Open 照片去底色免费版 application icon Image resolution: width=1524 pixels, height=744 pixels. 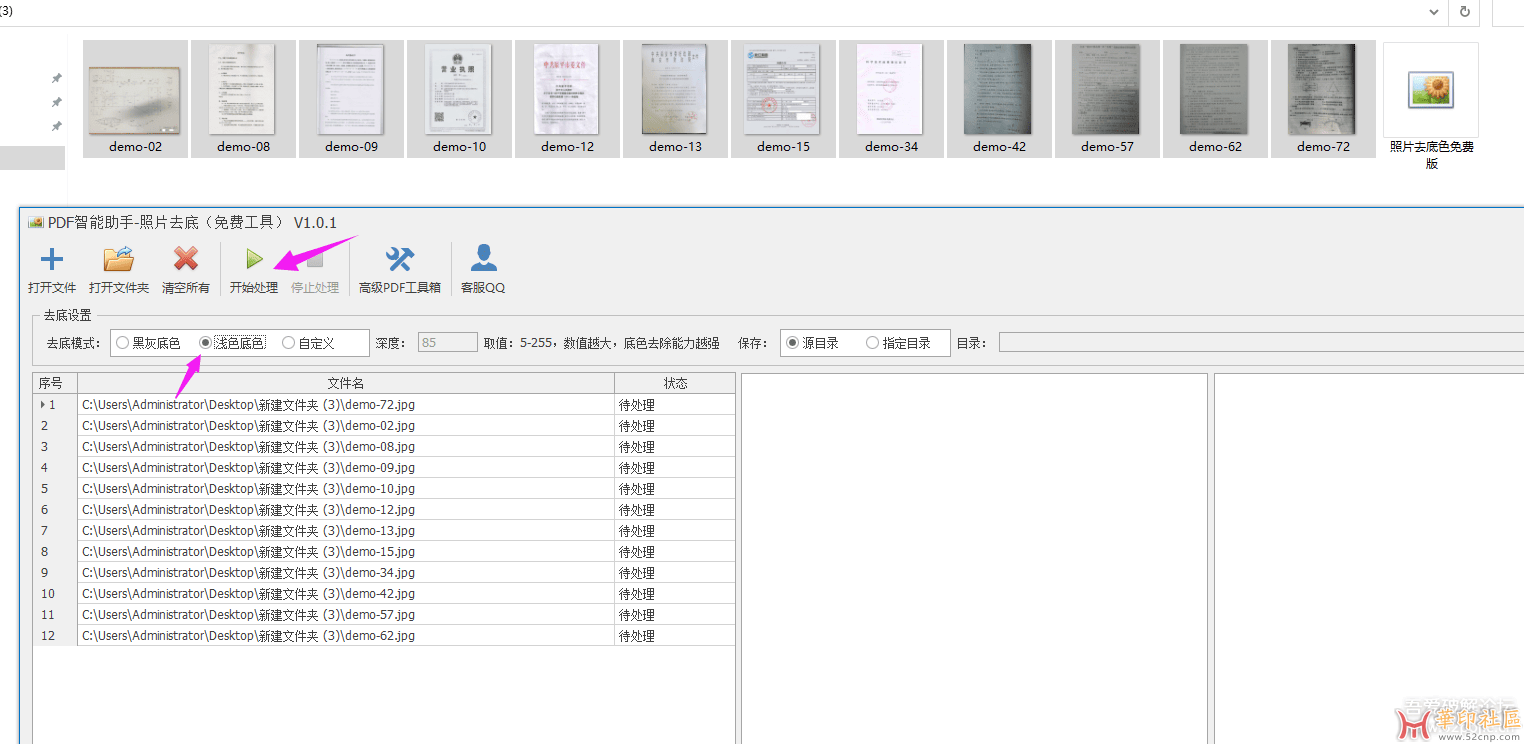[1430, 91]
